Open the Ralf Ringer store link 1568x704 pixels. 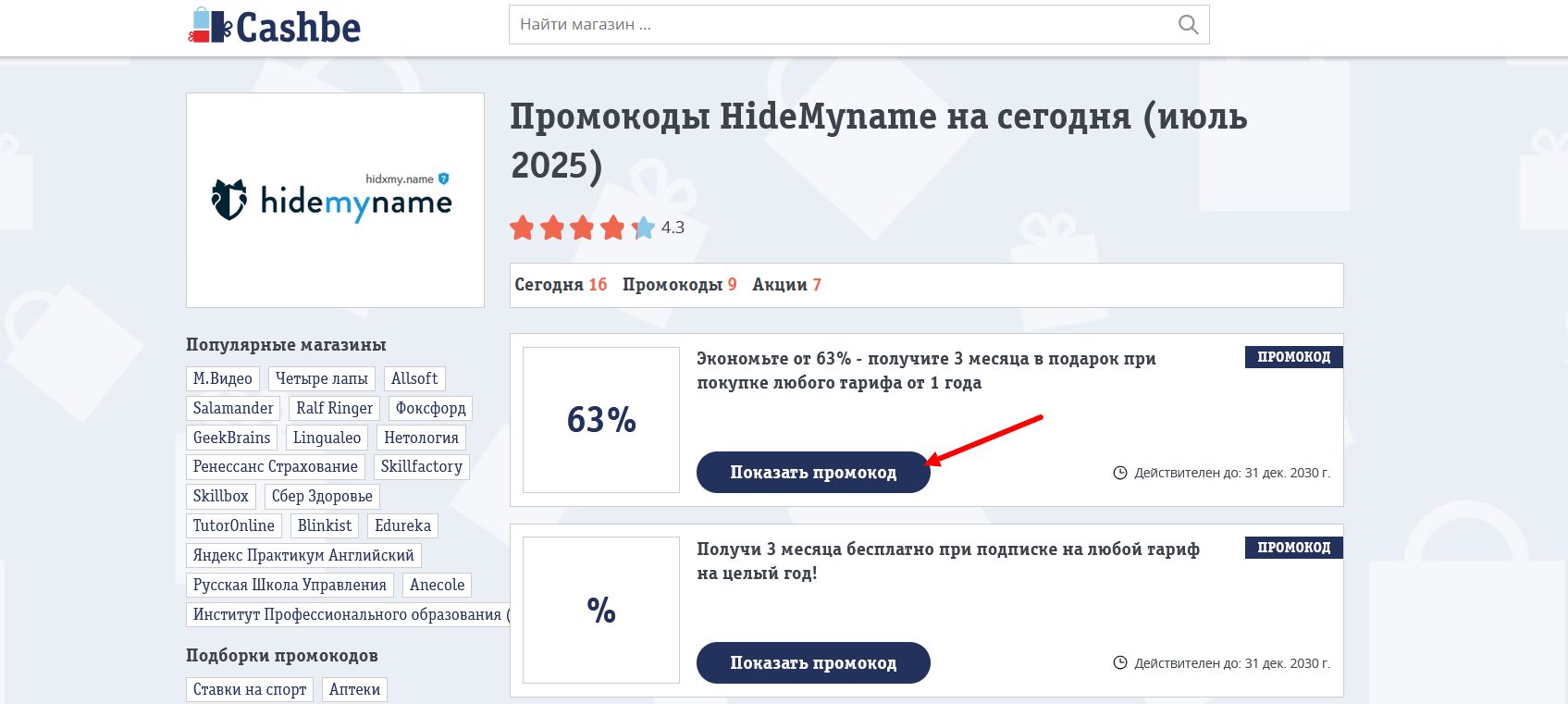[335, 408]
